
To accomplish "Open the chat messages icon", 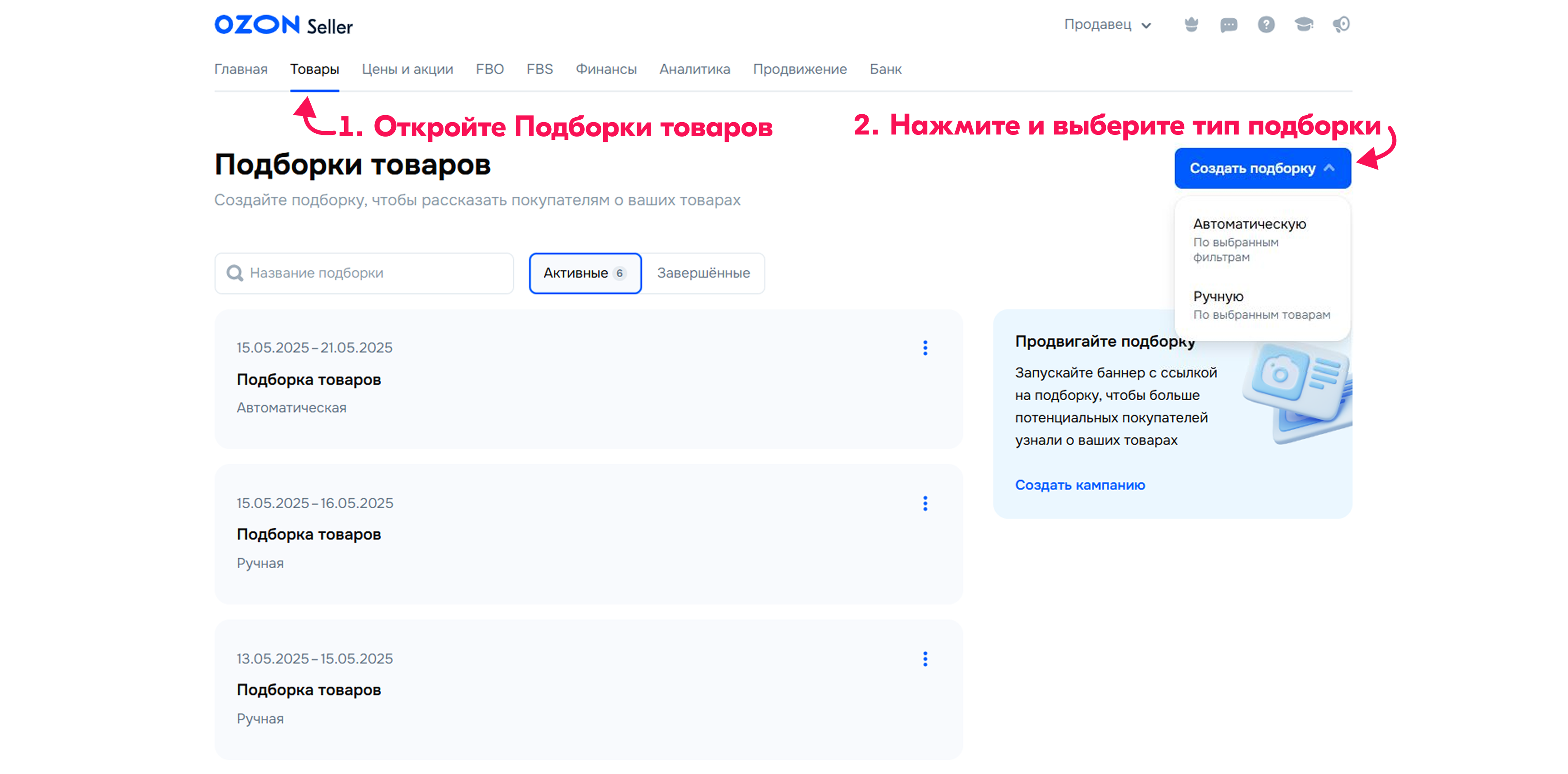I will pyautogui.click(x=1228, y=24).
